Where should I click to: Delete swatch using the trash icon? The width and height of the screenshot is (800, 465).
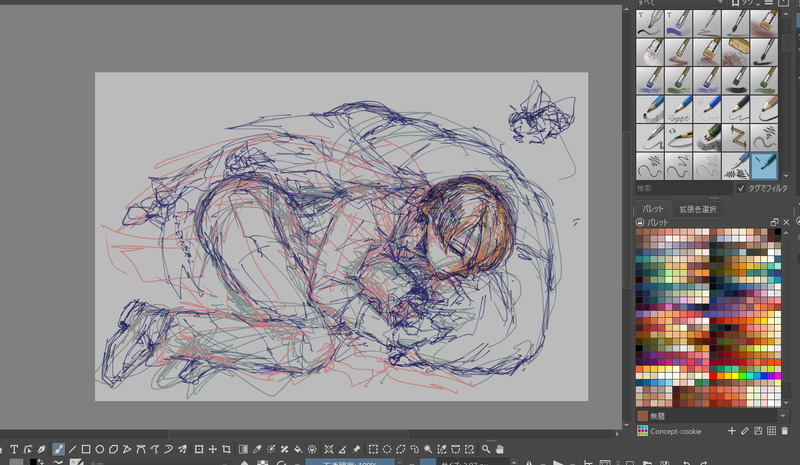[785, 431]
